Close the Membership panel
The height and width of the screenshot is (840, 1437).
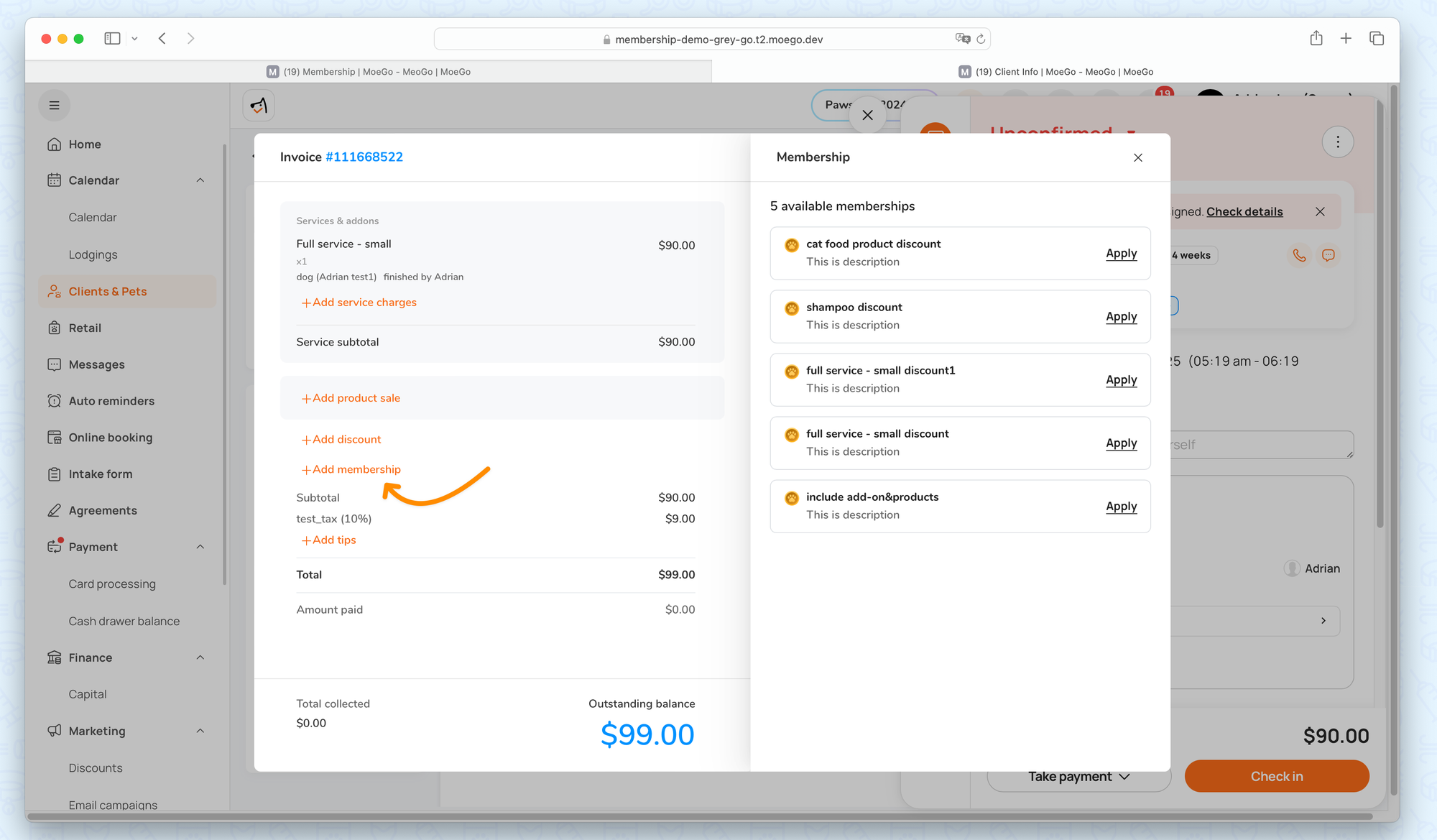(x=1138, y=157)
